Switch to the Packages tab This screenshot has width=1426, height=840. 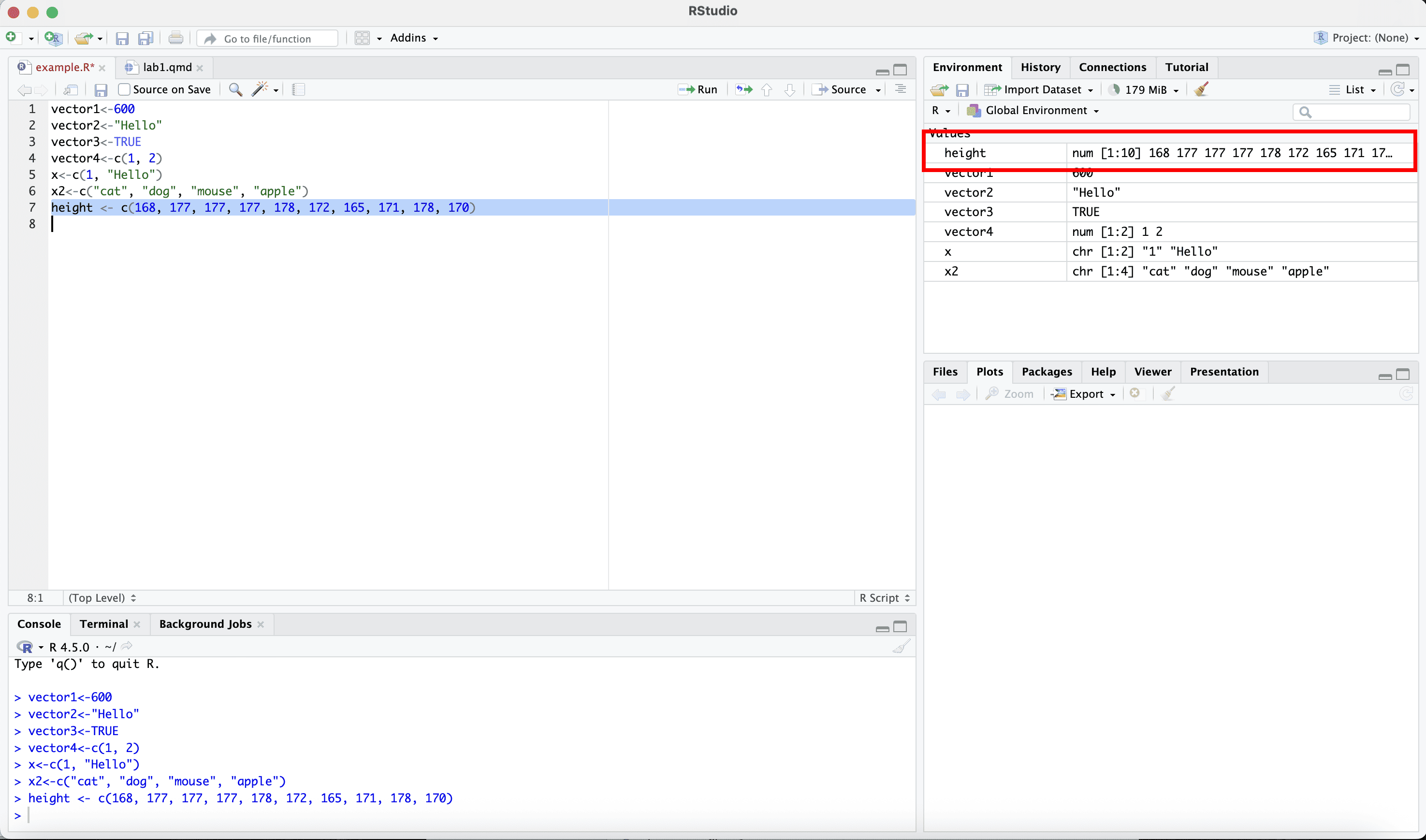[1046, 372]
